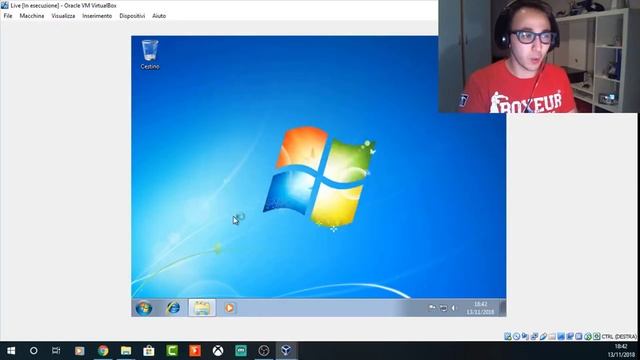Launch Internet Explorer in the guest taskbar
This screenshot has width=640, height=360.
[173, 308]
